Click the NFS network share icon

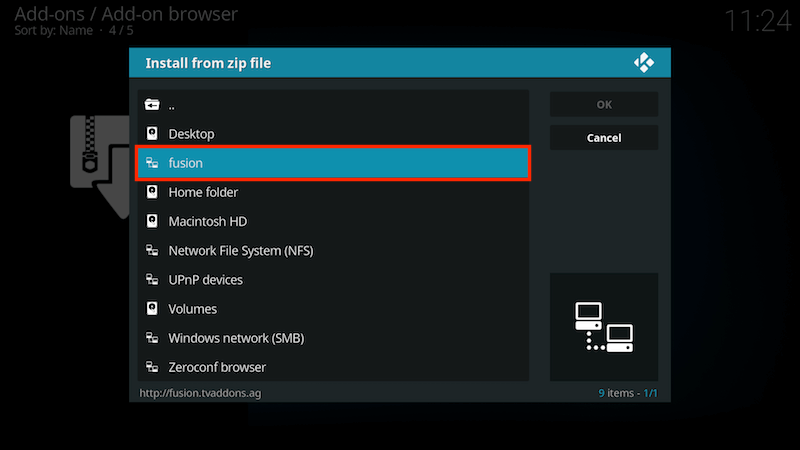[x=152, y=250]
